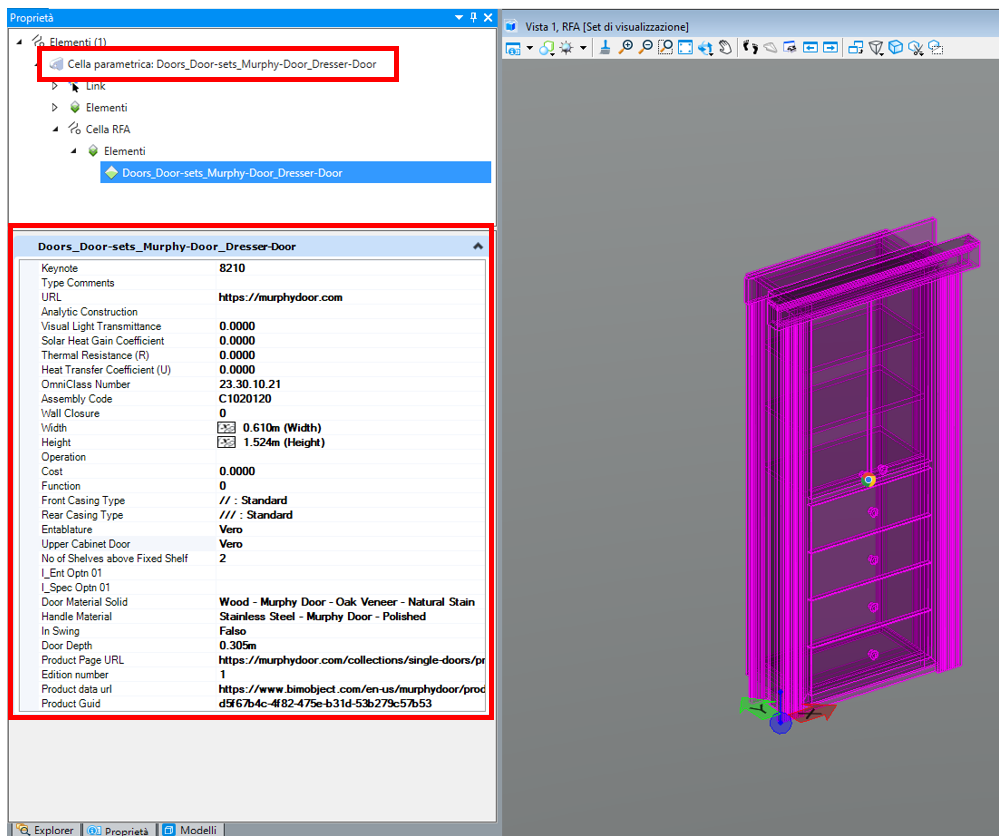Click the Navigate View tool
The width and height of the screenshot is (1002, 837).
pos(790,47)
